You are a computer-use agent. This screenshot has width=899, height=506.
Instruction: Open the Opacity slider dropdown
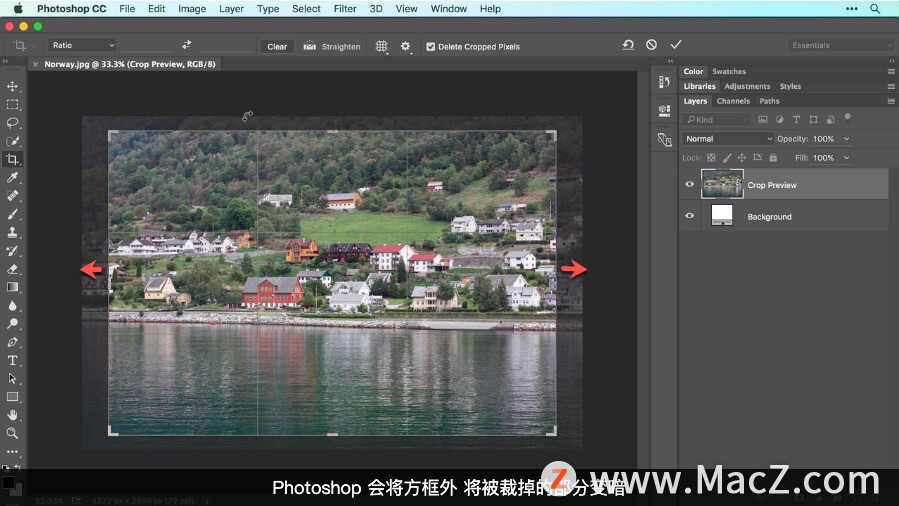click(x=846, y=139)
